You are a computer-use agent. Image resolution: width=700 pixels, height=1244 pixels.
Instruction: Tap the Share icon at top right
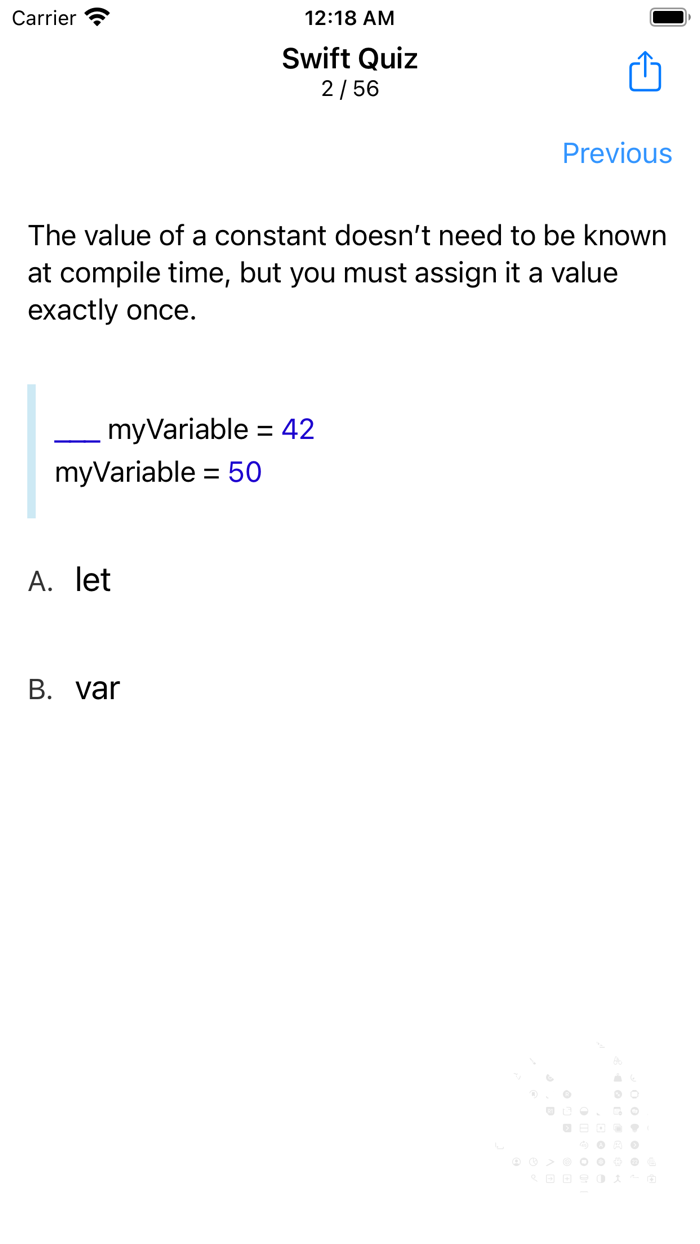tap(645, 71)
